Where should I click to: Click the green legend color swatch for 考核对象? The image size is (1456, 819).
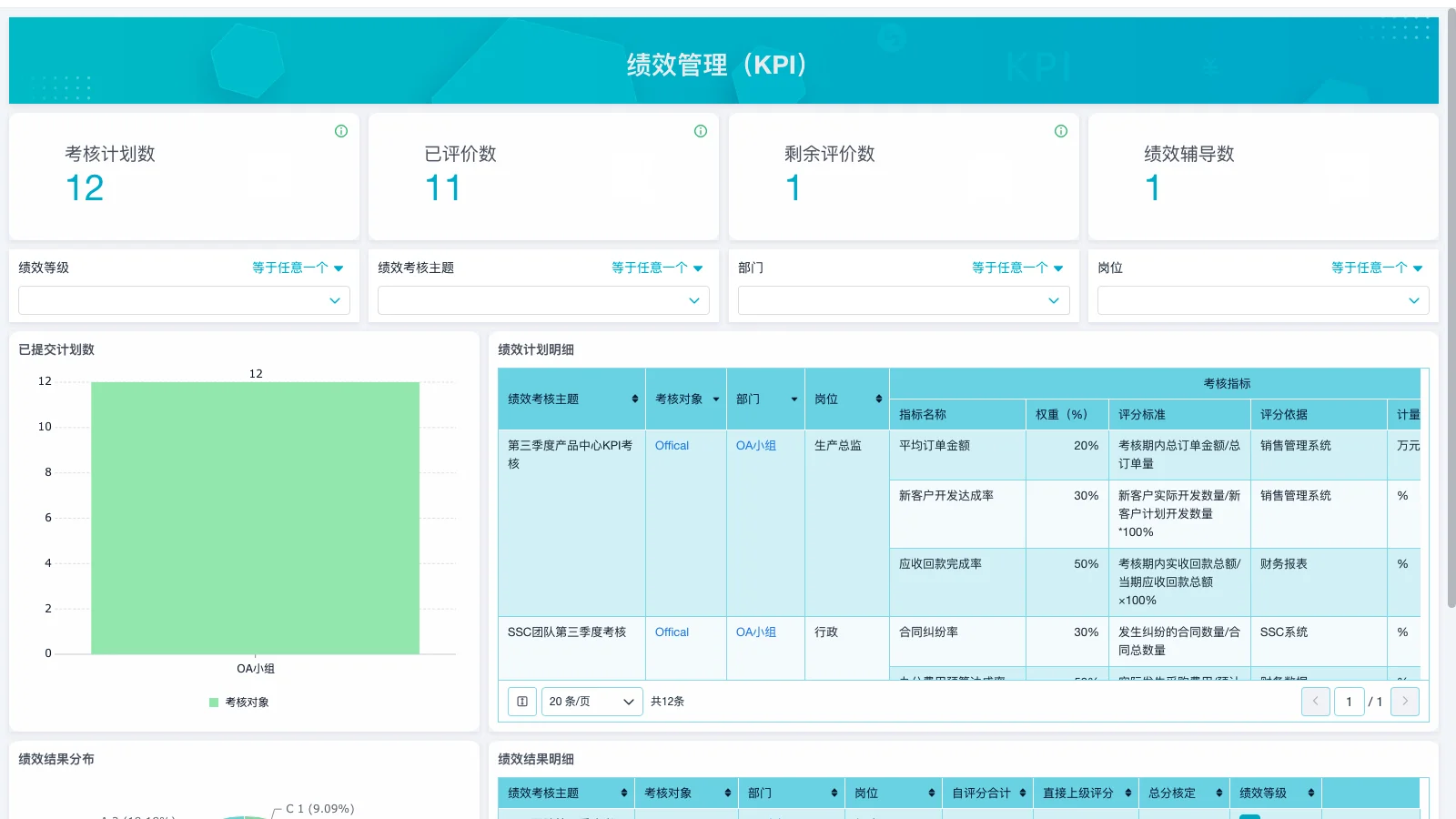tap(211, 702)
